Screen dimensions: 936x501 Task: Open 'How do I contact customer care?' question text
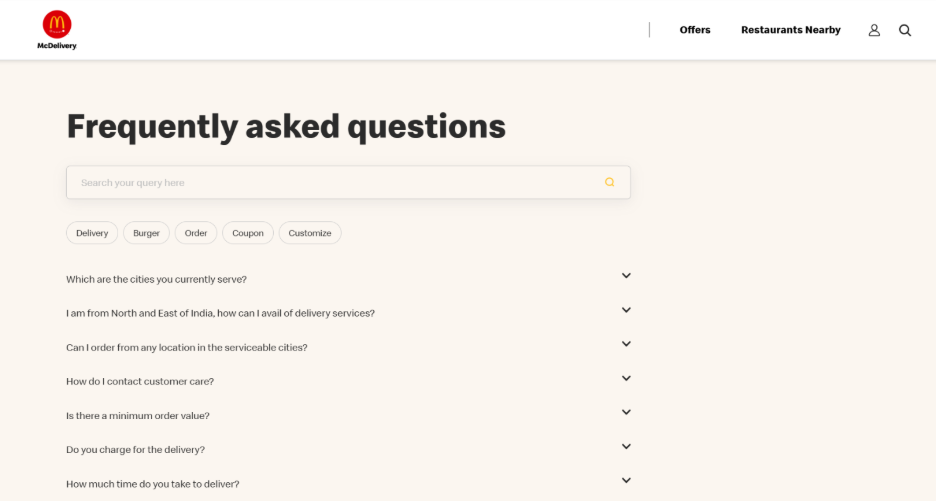tap(140, 381)
